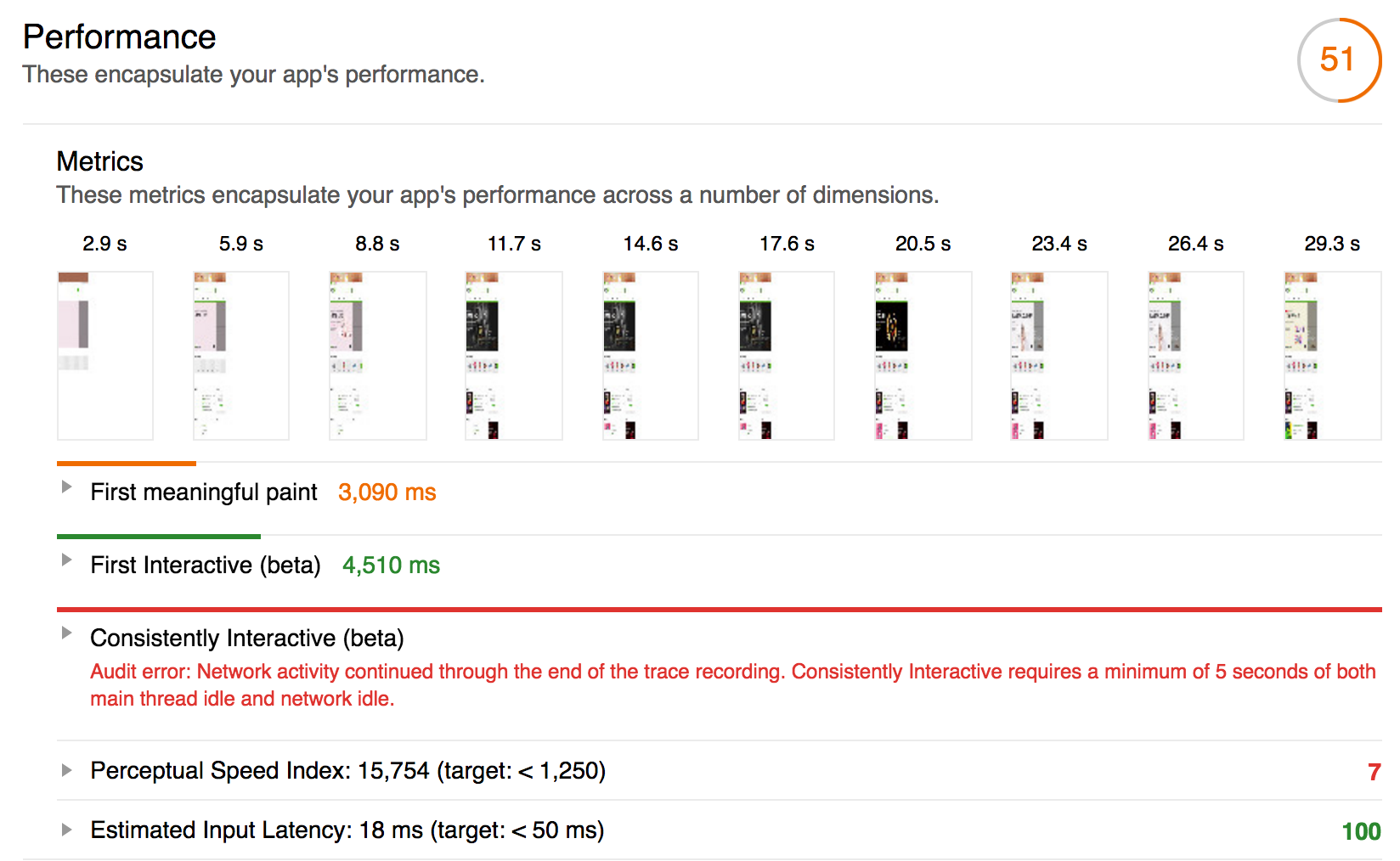
Task: Click the Perceptual Speed Index score of 7
Action: [1374, 772]
